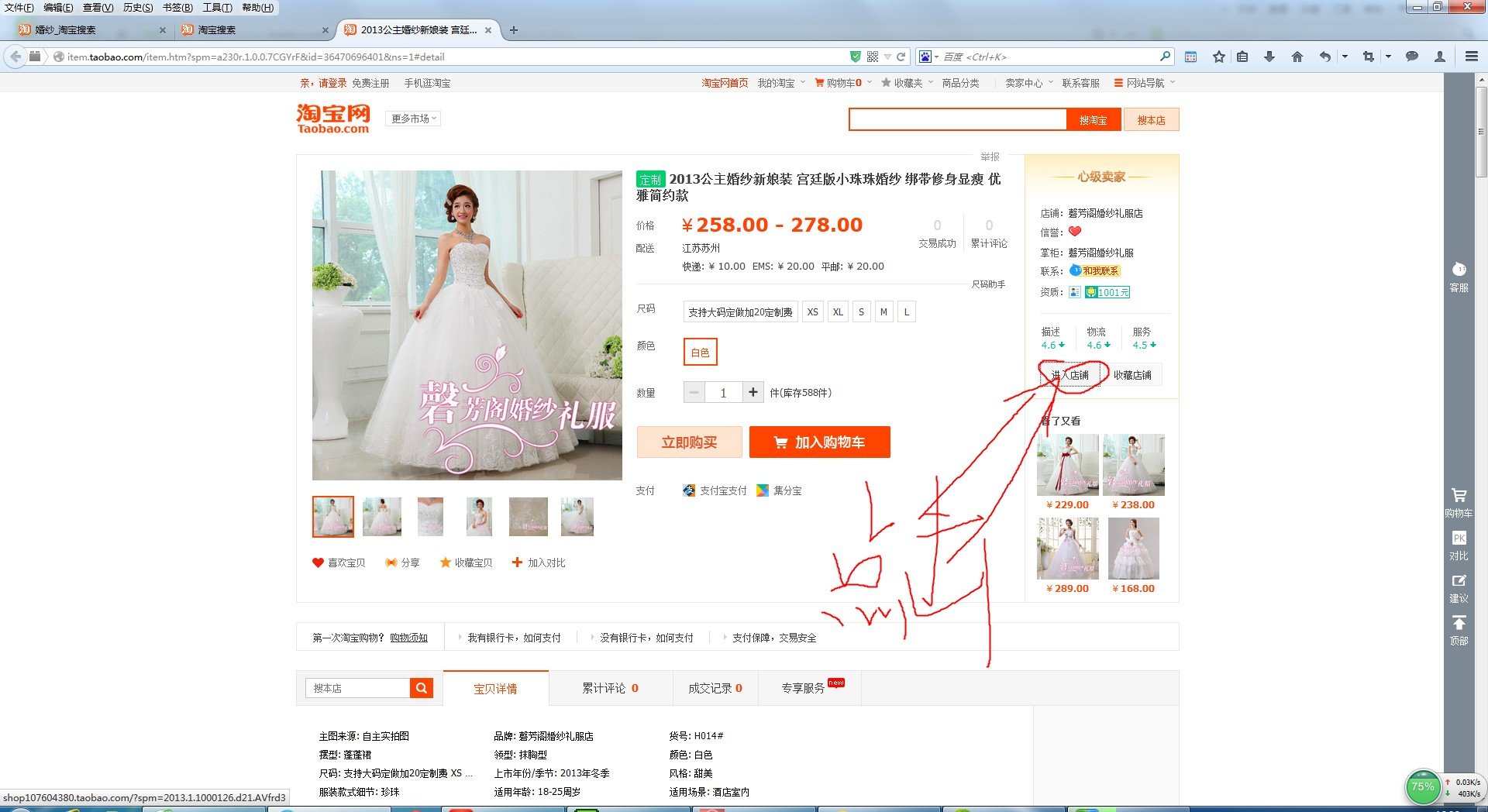Switch to the 累计评论 tab

tap(609, 688)
